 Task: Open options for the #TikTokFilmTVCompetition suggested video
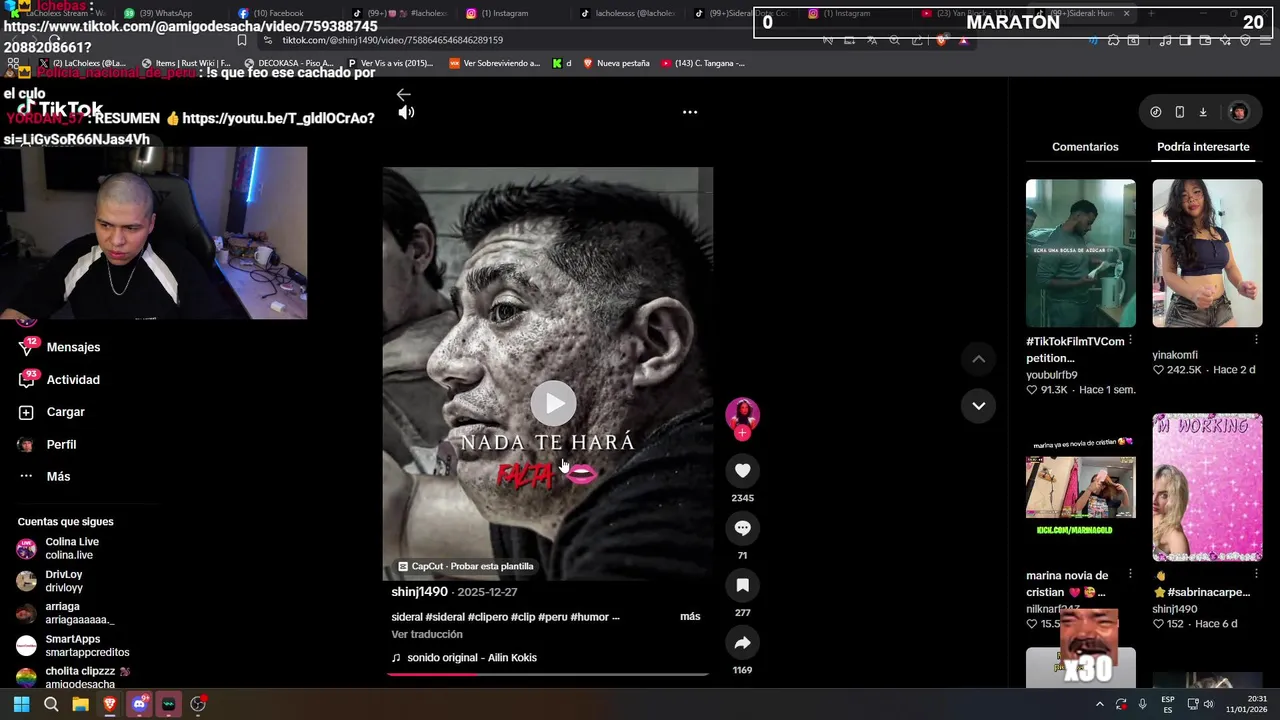[1130, 341]
